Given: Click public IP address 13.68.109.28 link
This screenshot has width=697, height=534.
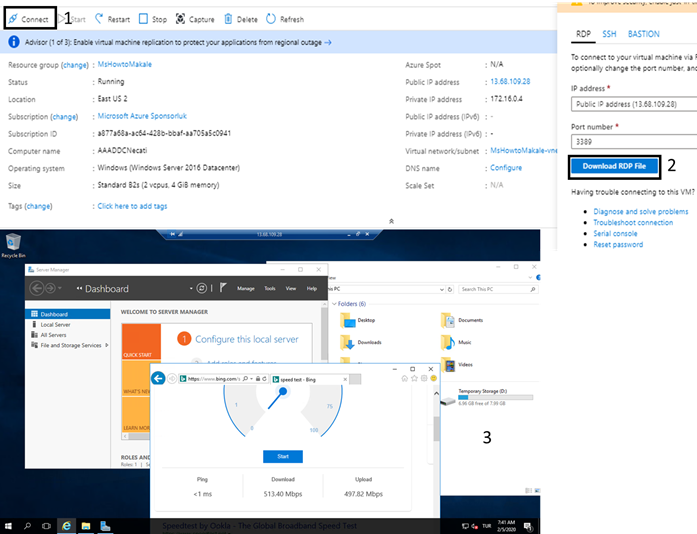Looking at the screenshot, I should 510,81.
